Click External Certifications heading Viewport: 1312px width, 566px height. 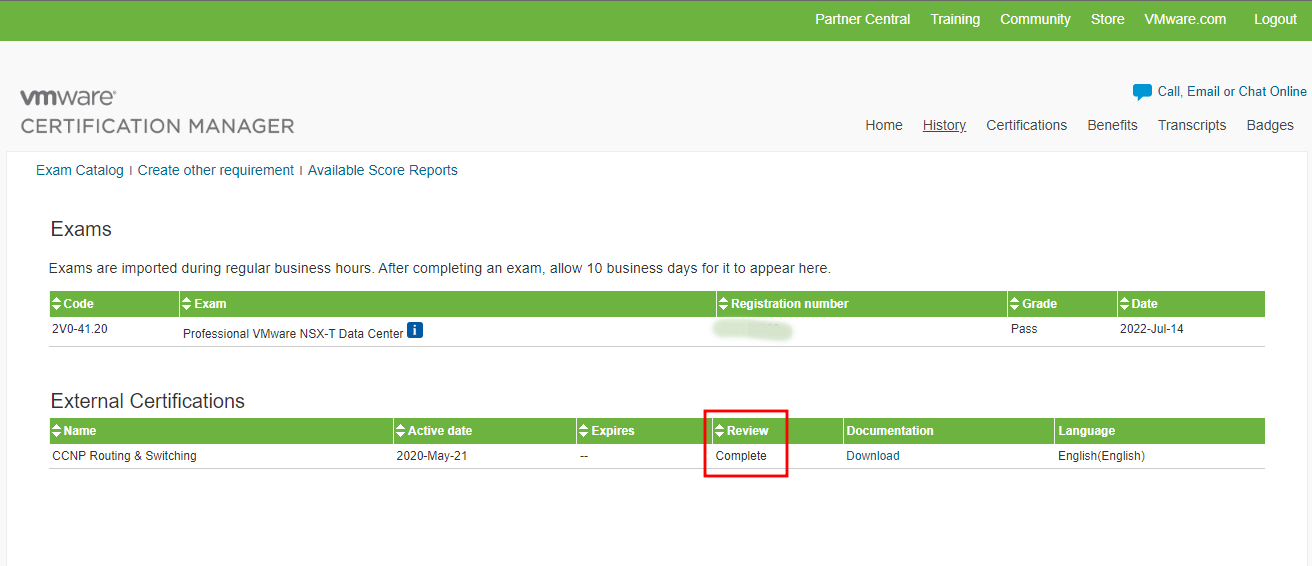pos(148,401)
